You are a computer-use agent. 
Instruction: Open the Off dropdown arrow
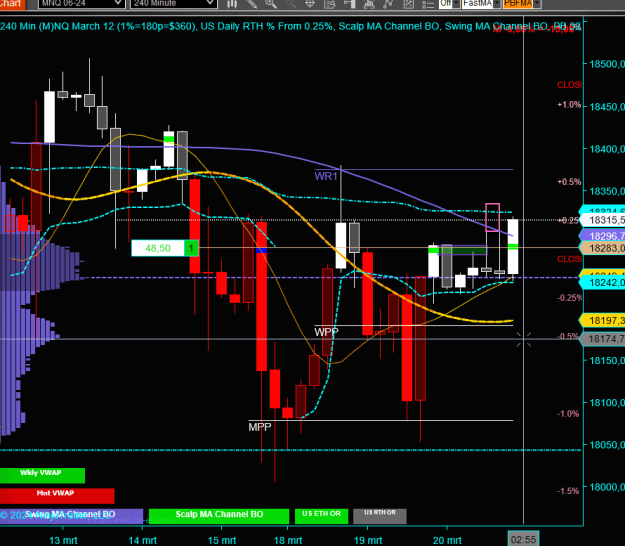pyautogui.click(x=456, y=4)
